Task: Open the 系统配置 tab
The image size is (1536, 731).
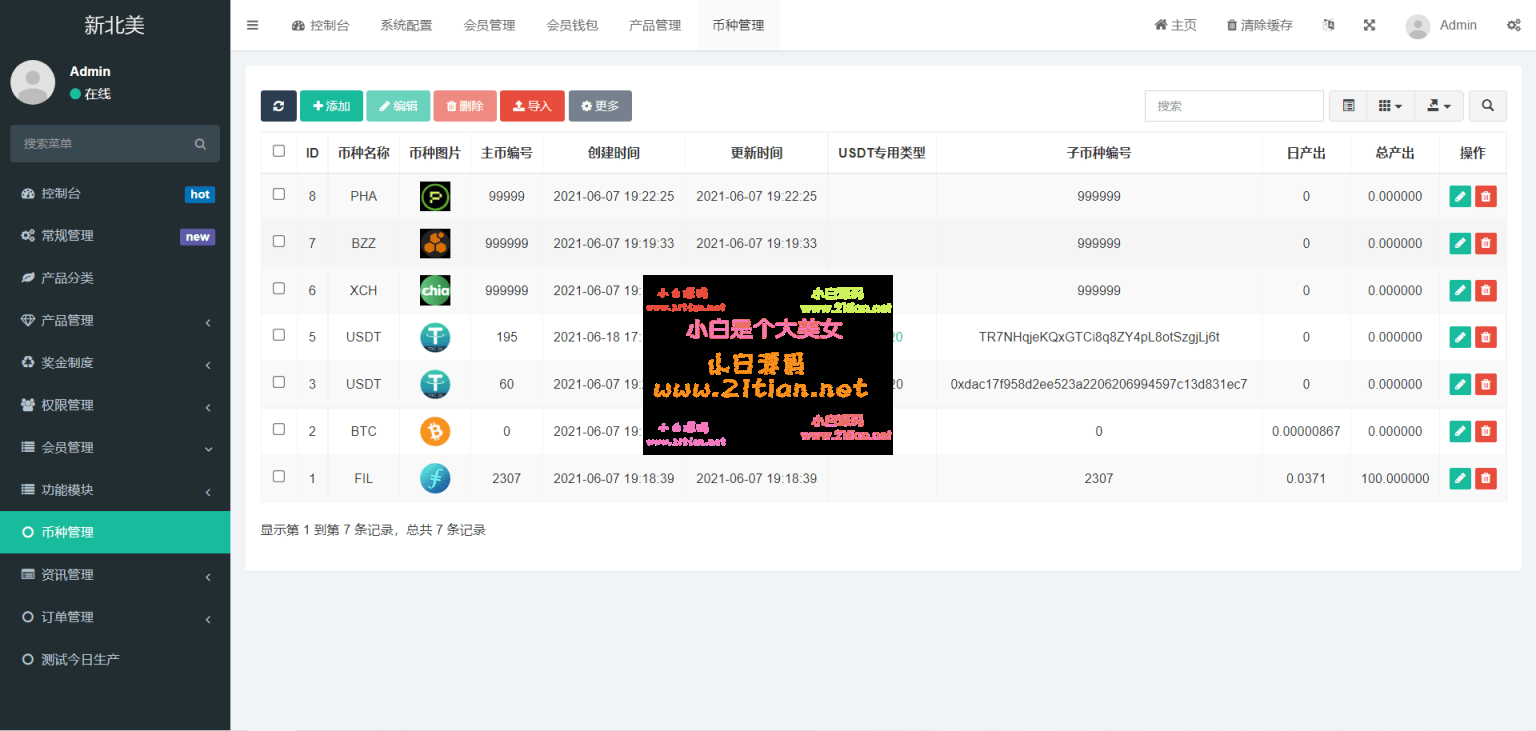Action: point(406,25)
